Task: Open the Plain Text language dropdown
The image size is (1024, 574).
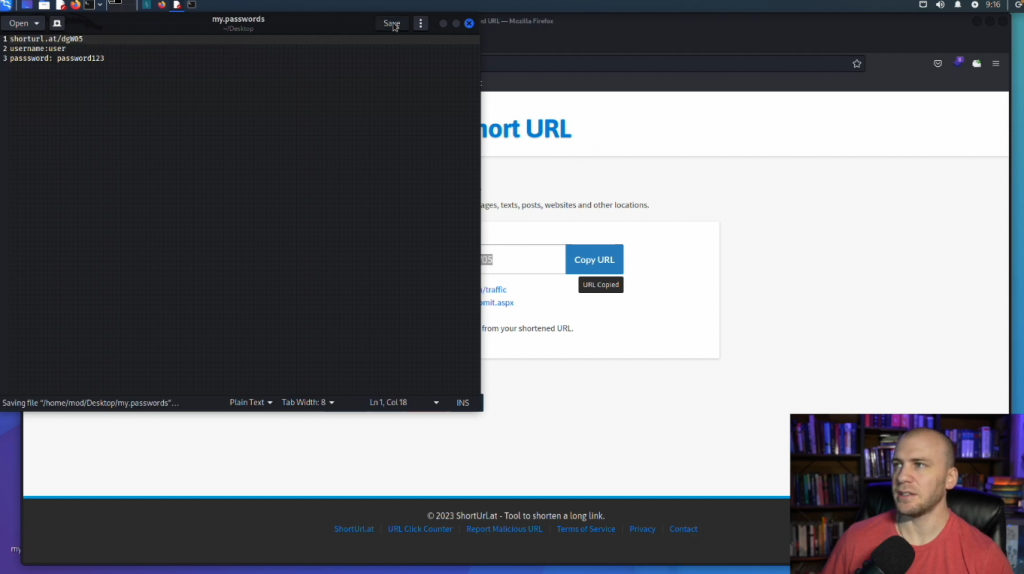Action: (x=251, y=402)
